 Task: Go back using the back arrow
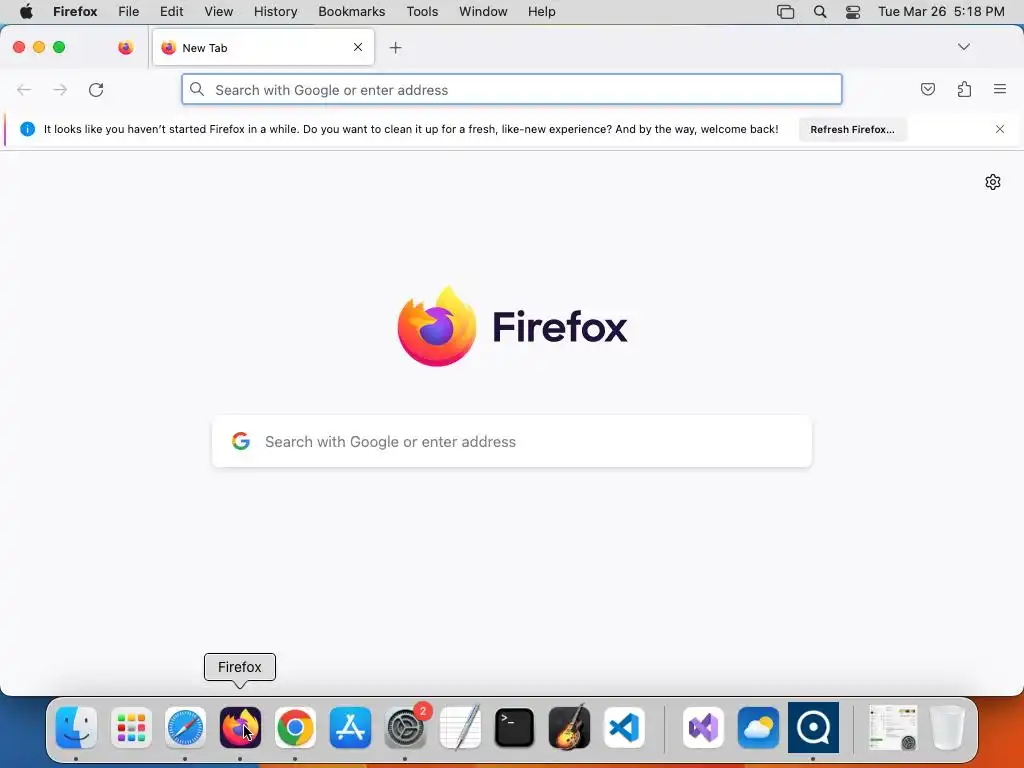click(24, 89)
